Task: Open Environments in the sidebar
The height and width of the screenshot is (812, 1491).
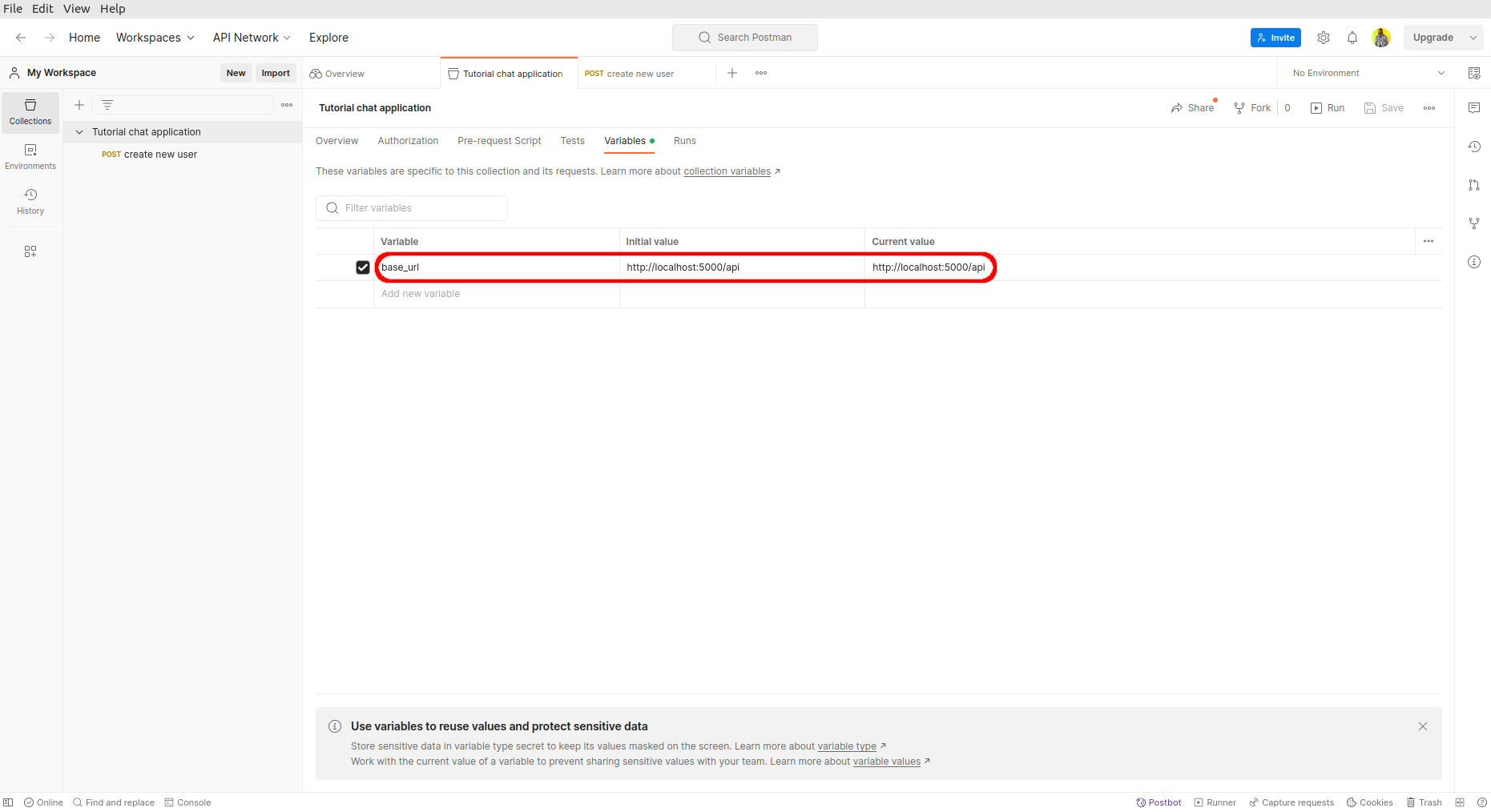Action: click(x=30, y=157)
